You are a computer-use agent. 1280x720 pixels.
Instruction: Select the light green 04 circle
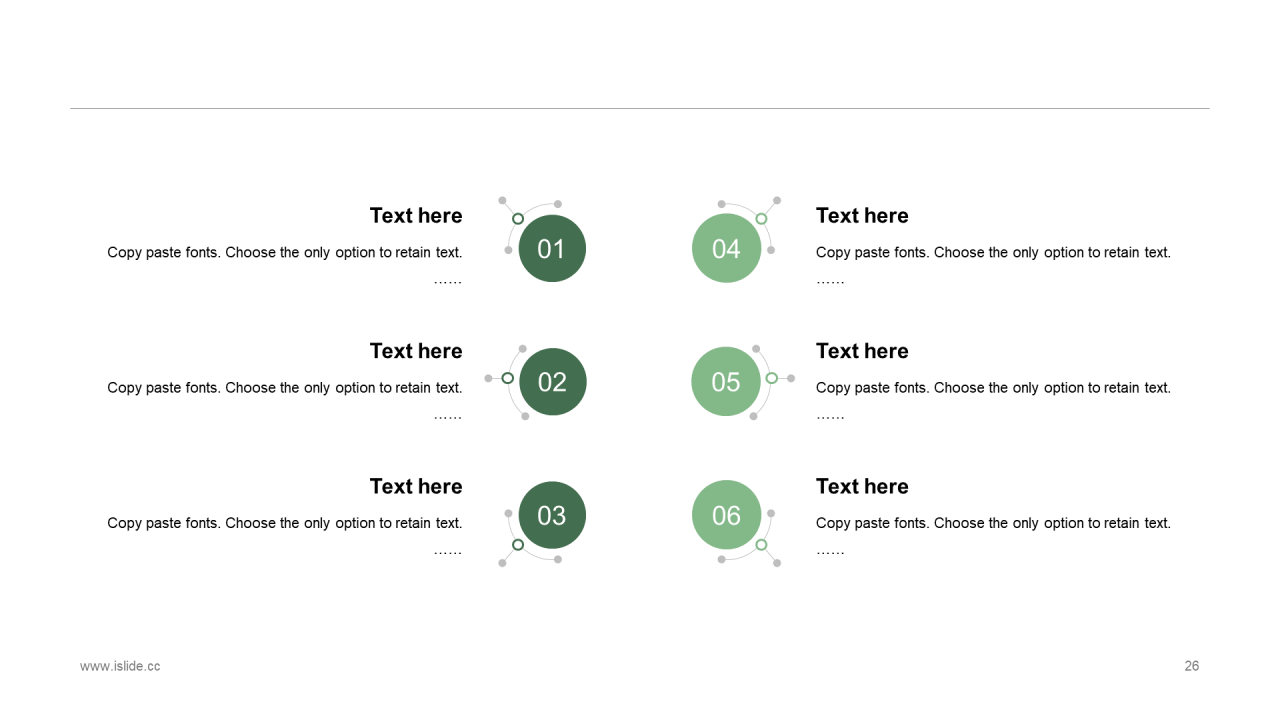pos(726,248)
